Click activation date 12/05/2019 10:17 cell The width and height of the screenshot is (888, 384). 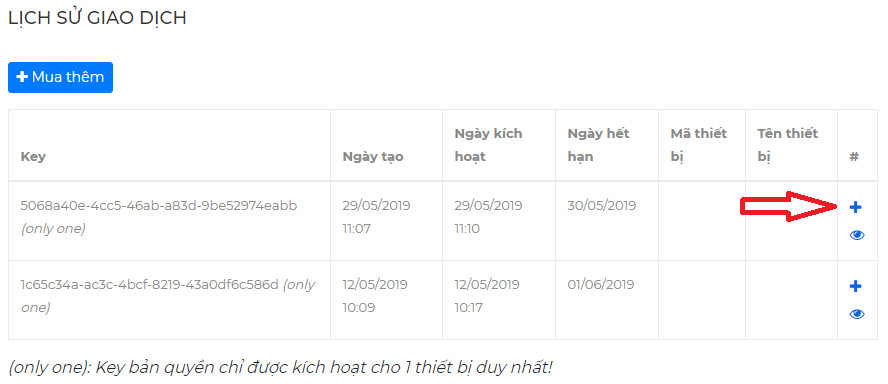[x=488, y=296]
